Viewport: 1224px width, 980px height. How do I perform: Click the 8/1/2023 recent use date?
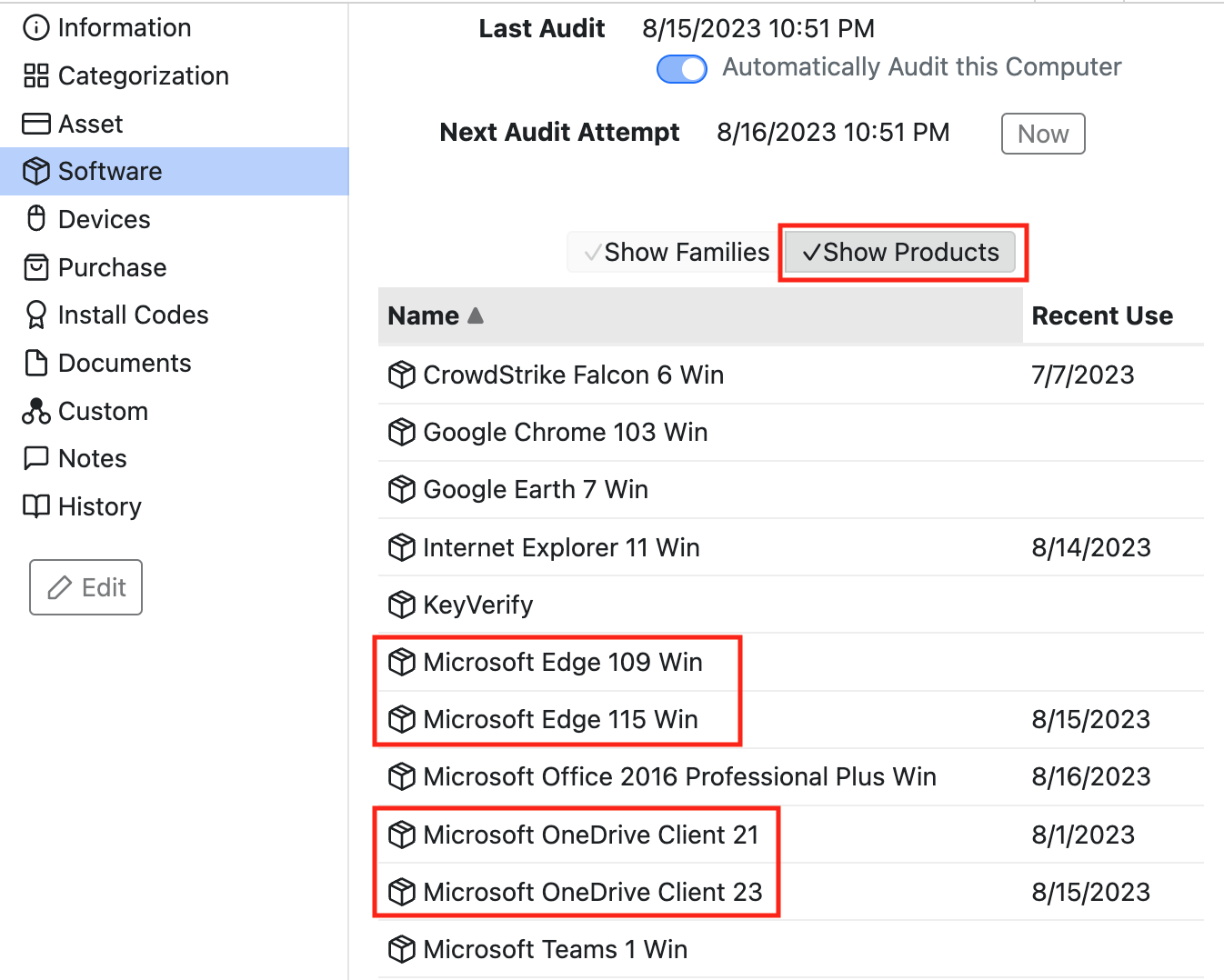point(1083,835)
